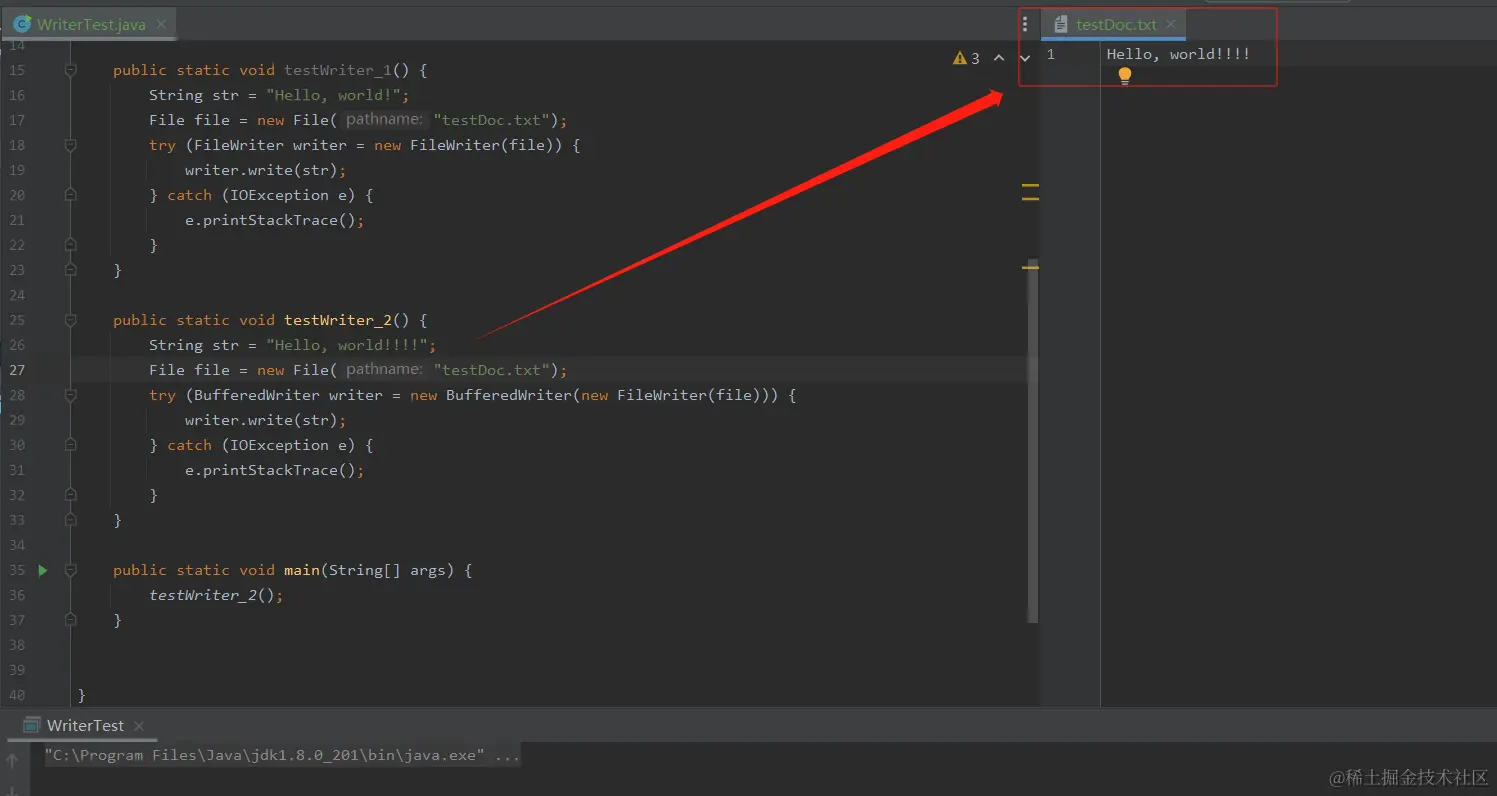Close the WriterTest.java editor tab
Image resolution: width=1497 pixels, height=796 pixels.
161,24
